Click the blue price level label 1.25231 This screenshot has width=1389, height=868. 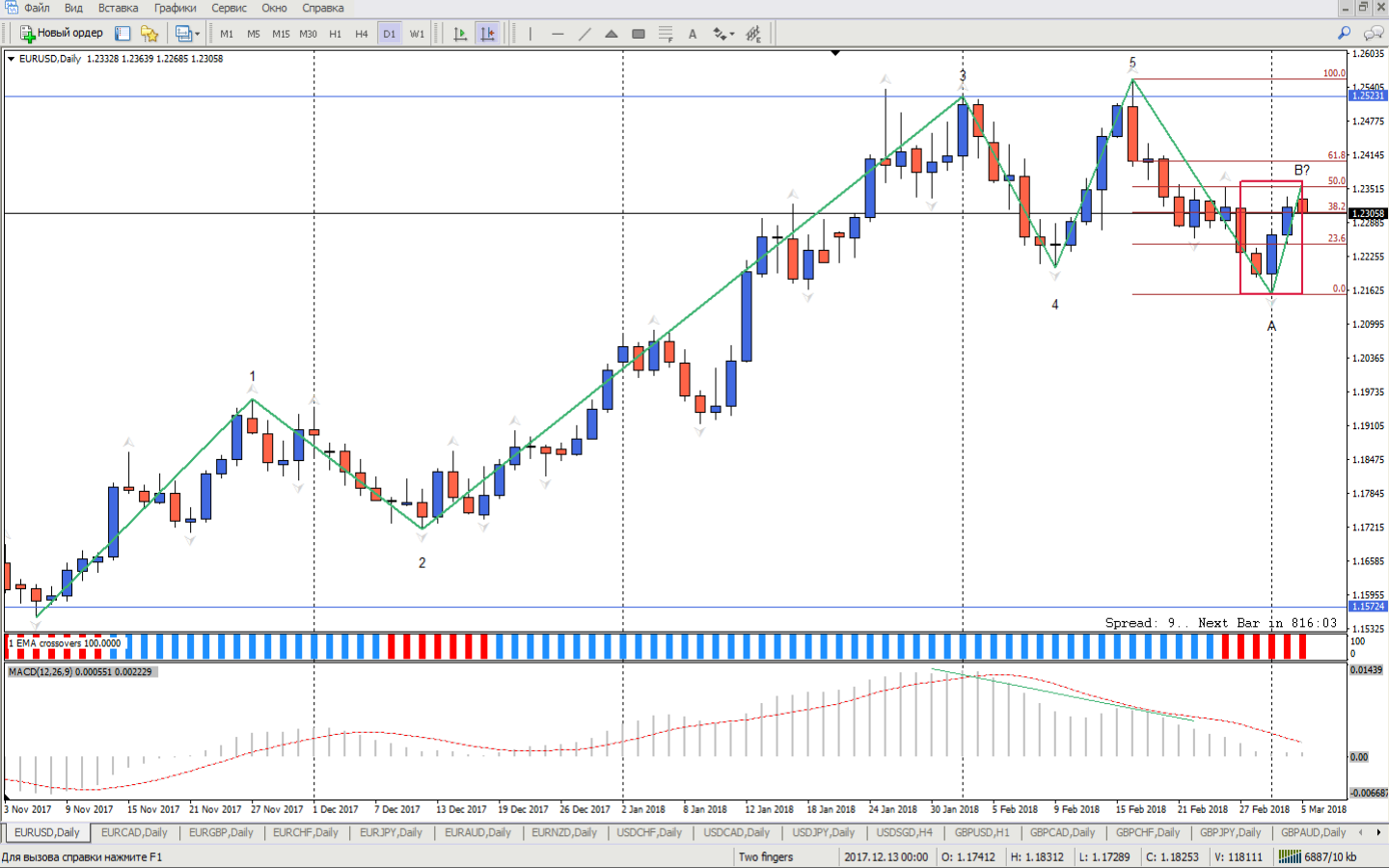click(x=1368, y=95)
